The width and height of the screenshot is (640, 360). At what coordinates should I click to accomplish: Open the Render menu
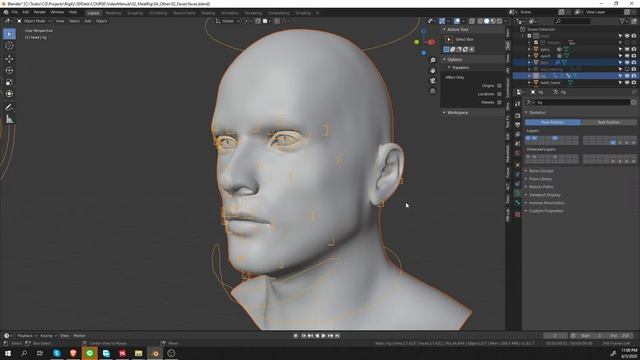pos(40,12)
